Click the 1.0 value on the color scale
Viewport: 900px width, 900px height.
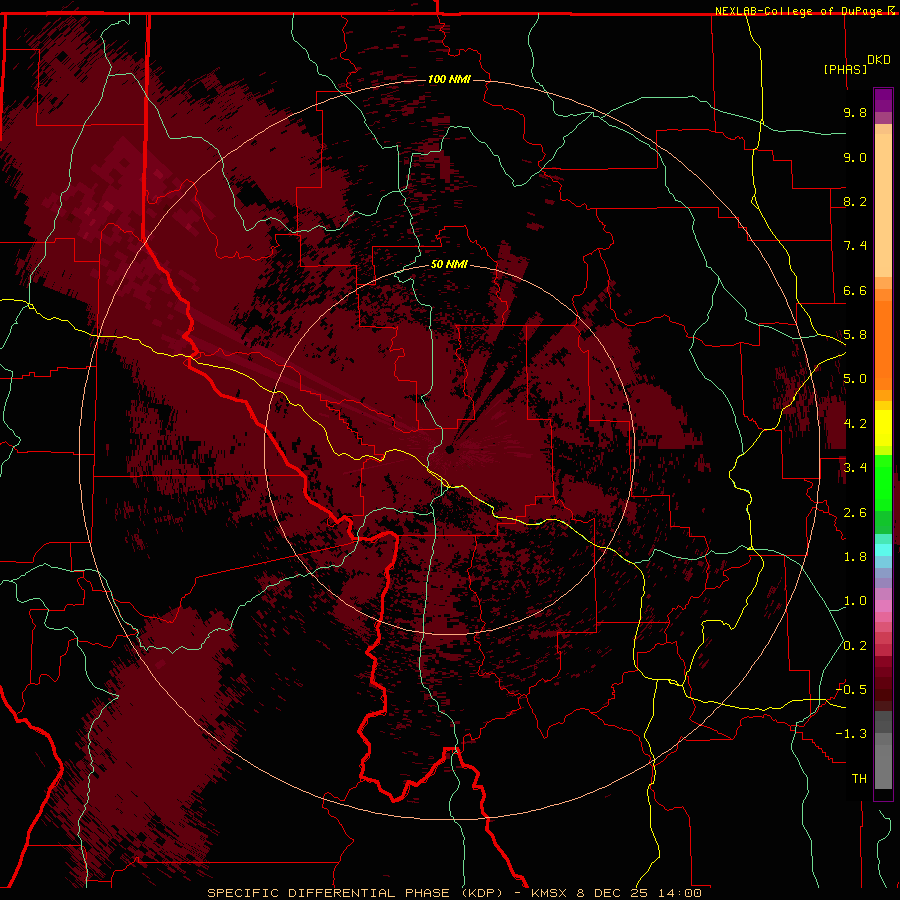[855, 601]
